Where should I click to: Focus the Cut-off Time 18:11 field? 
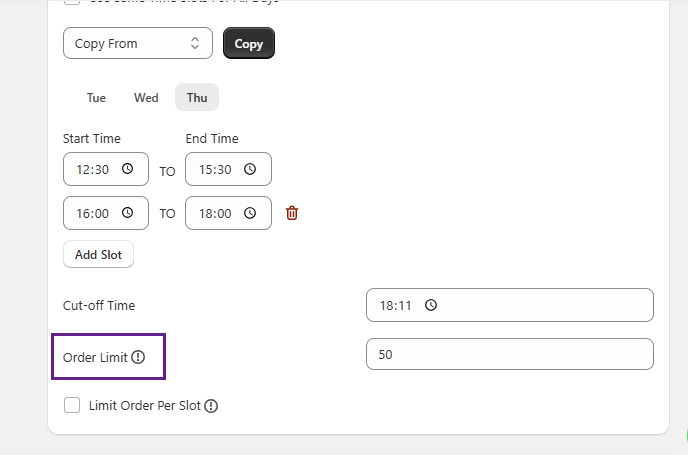click(x=509, y=306)
